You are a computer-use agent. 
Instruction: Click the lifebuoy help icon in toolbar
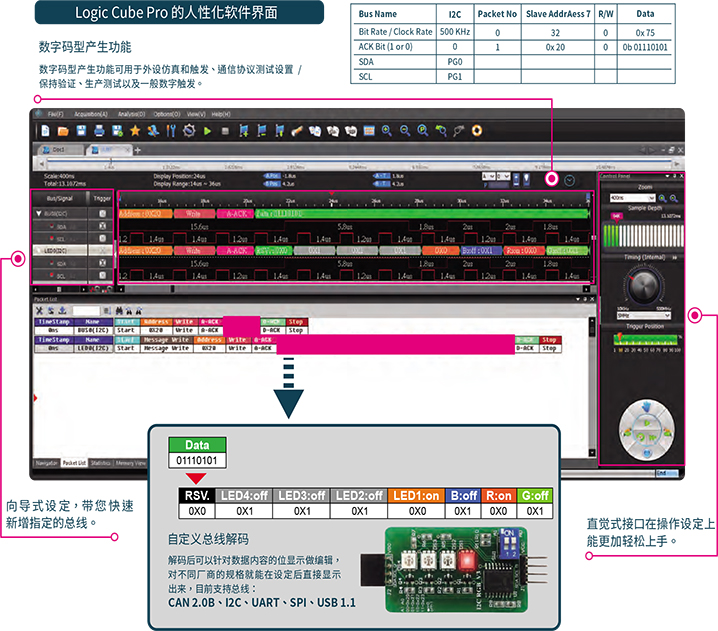(477, 131)
